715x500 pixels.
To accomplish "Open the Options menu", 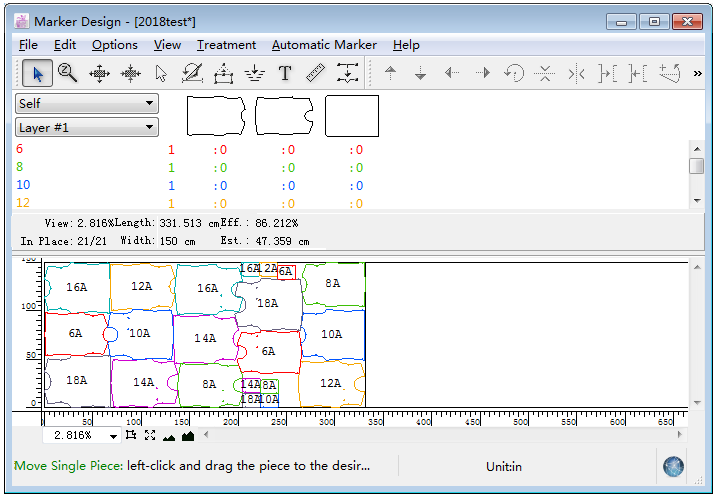I will [x=115, y=45].
